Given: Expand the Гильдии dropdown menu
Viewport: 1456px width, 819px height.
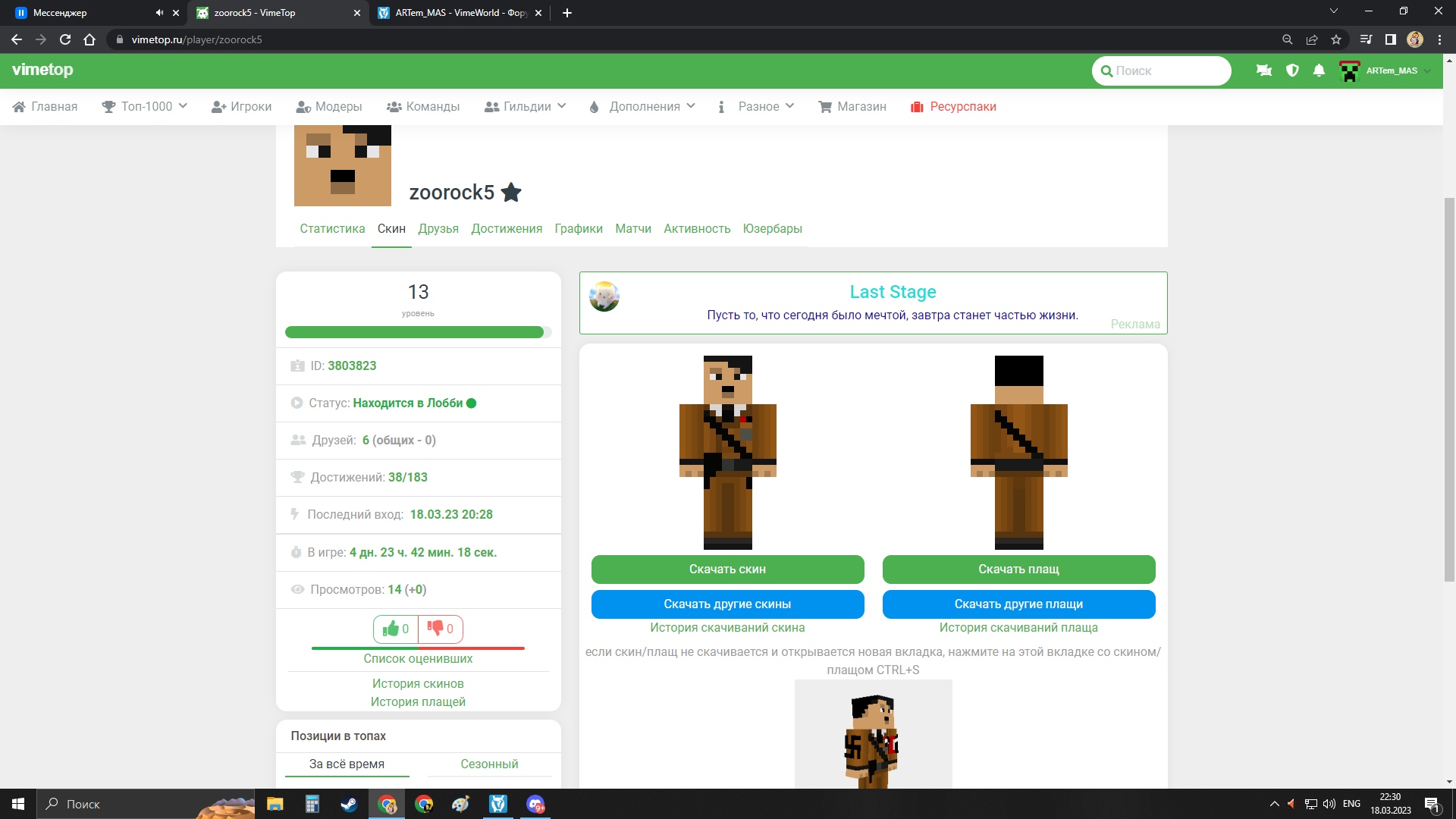Looking at the screenshot, I should [x=526, y=107].
